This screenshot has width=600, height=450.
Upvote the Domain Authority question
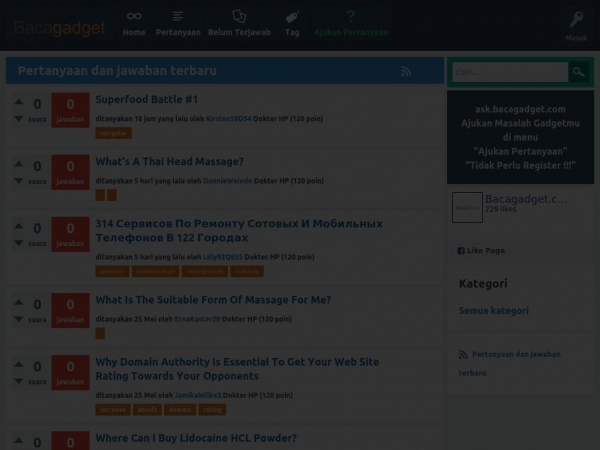19,364
